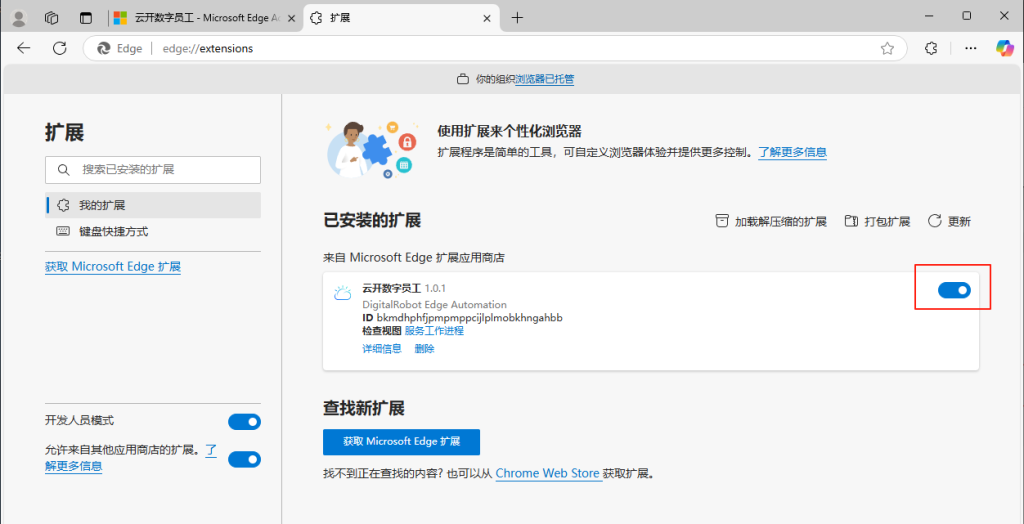Click the 搜索已安装的扩展 search field

tap(153, 170)
